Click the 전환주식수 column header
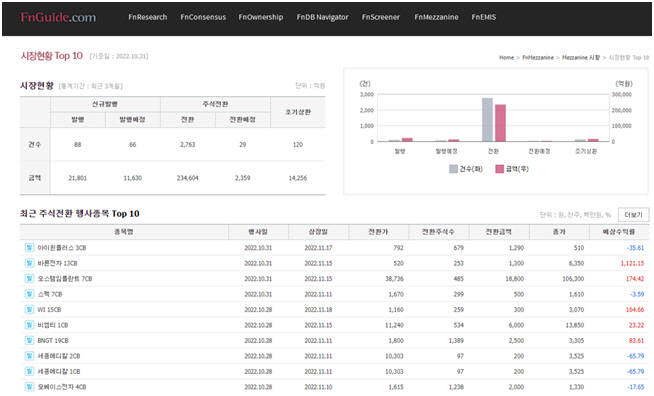This screenshot has height=396, width=654. (438, 232)
